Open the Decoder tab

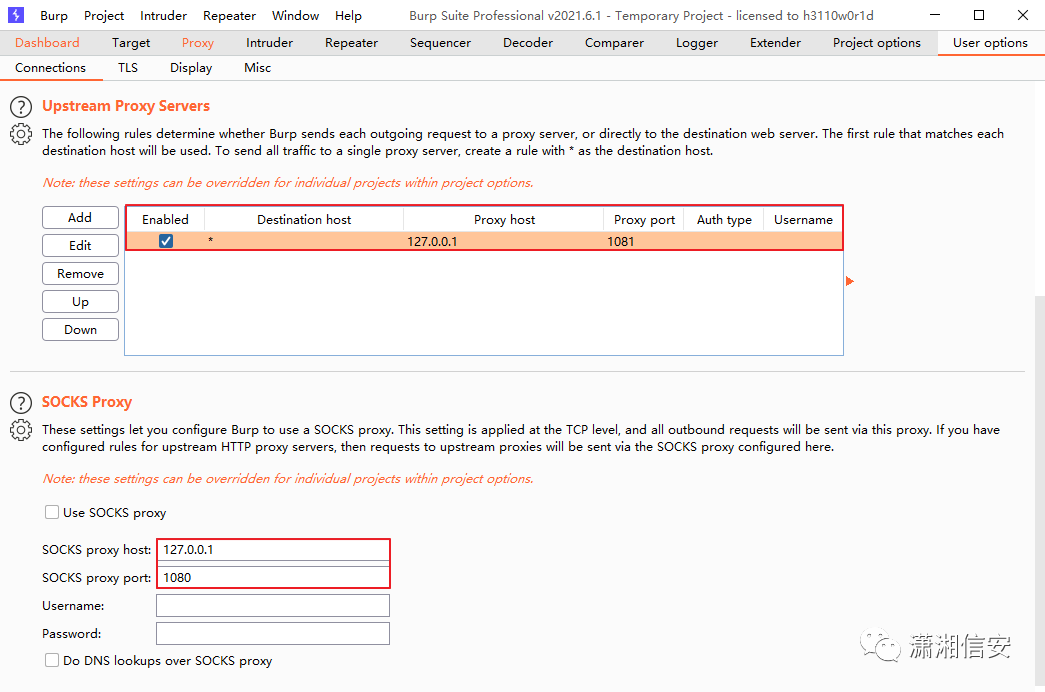pyautogui.click(x=528, y=43)
